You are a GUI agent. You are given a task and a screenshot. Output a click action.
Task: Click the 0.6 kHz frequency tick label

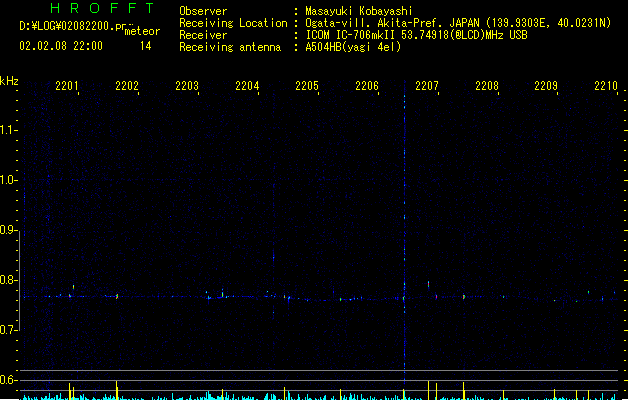coord(9,380)
